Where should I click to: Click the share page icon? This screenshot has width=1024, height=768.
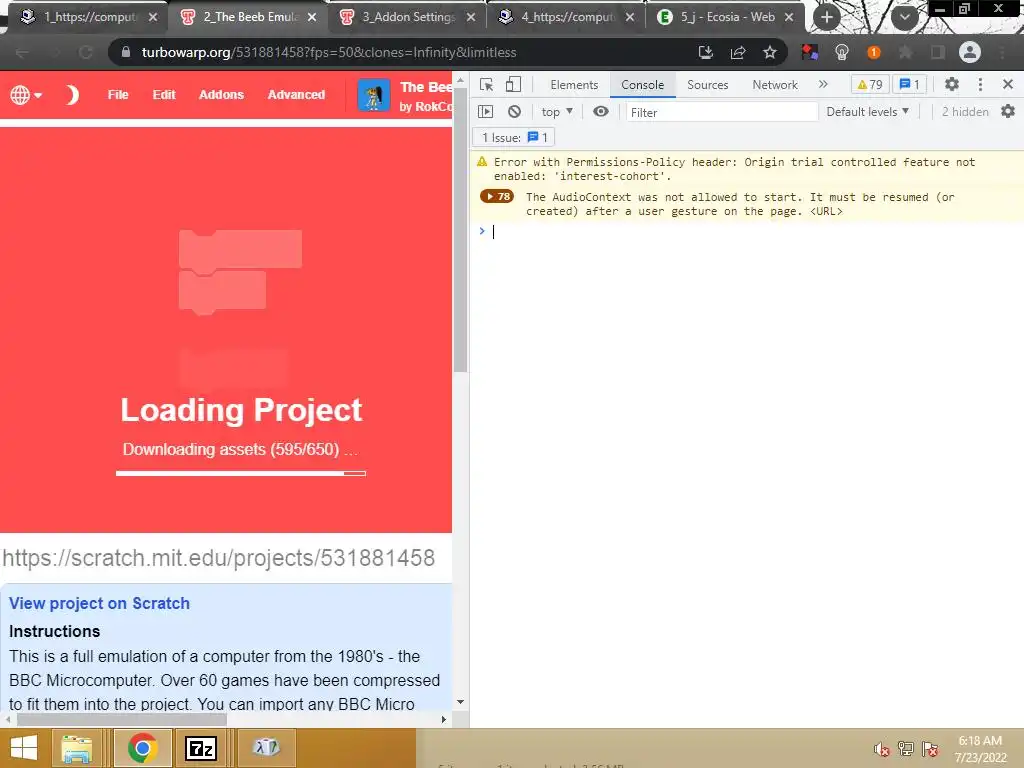(738, 52)
